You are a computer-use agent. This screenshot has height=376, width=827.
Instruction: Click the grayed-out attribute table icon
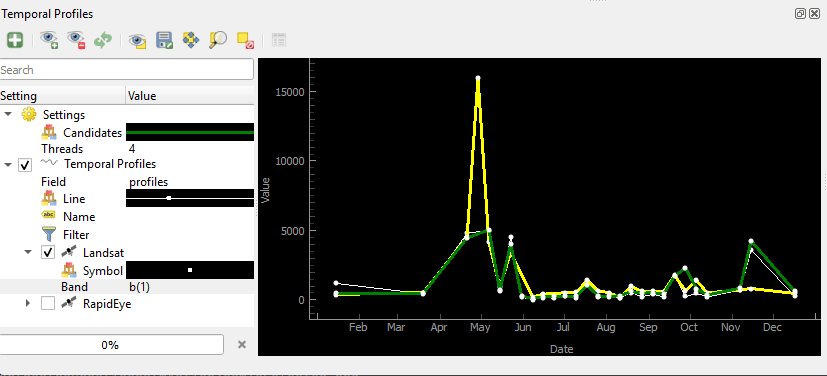click(278, 40)
